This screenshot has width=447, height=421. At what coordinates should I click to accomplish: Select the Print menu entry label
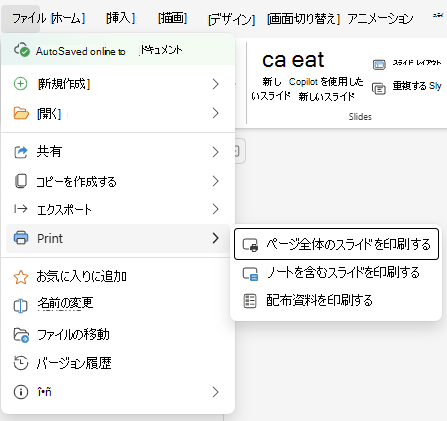[50, 238]
